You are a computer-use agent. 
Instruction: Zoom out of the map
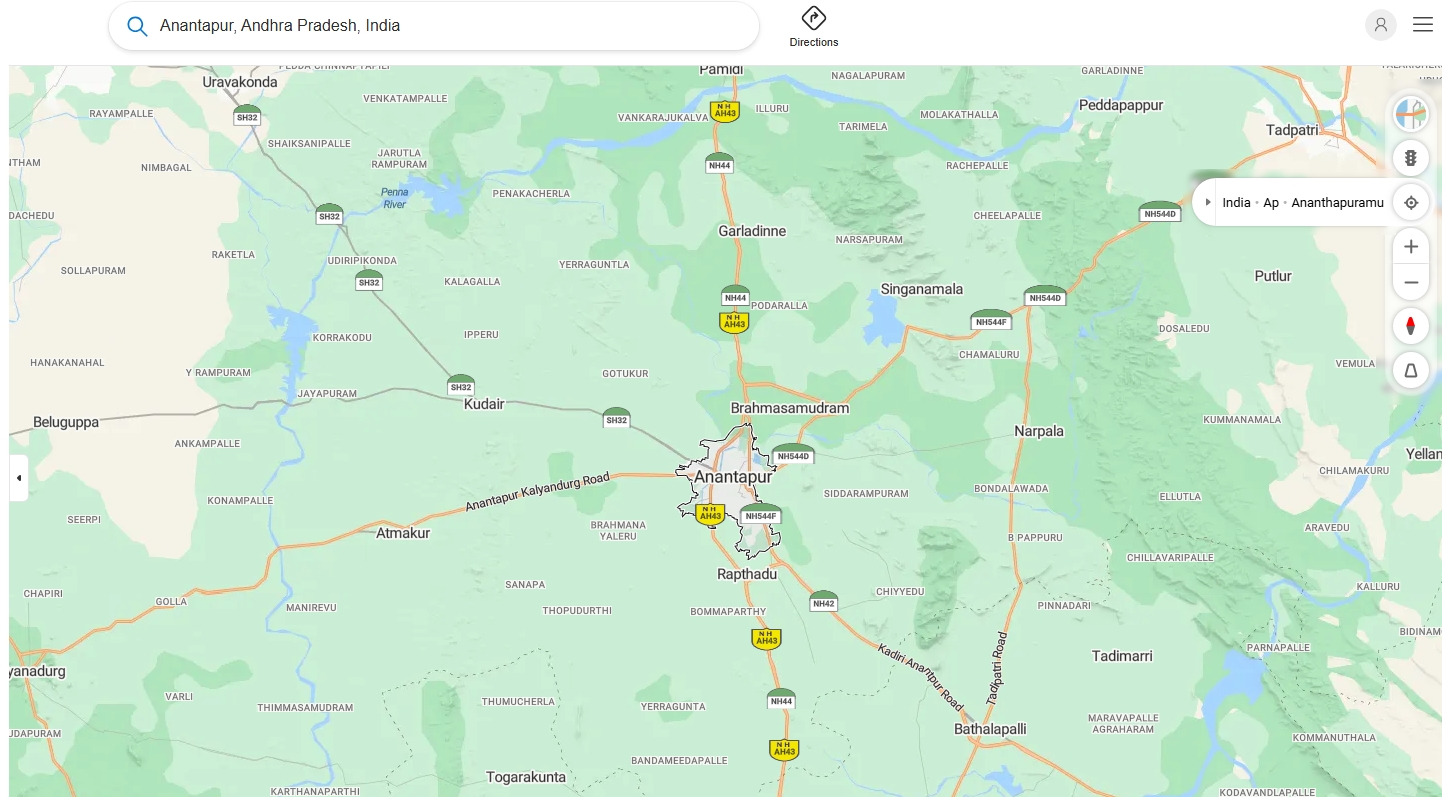coord(1411,283)
